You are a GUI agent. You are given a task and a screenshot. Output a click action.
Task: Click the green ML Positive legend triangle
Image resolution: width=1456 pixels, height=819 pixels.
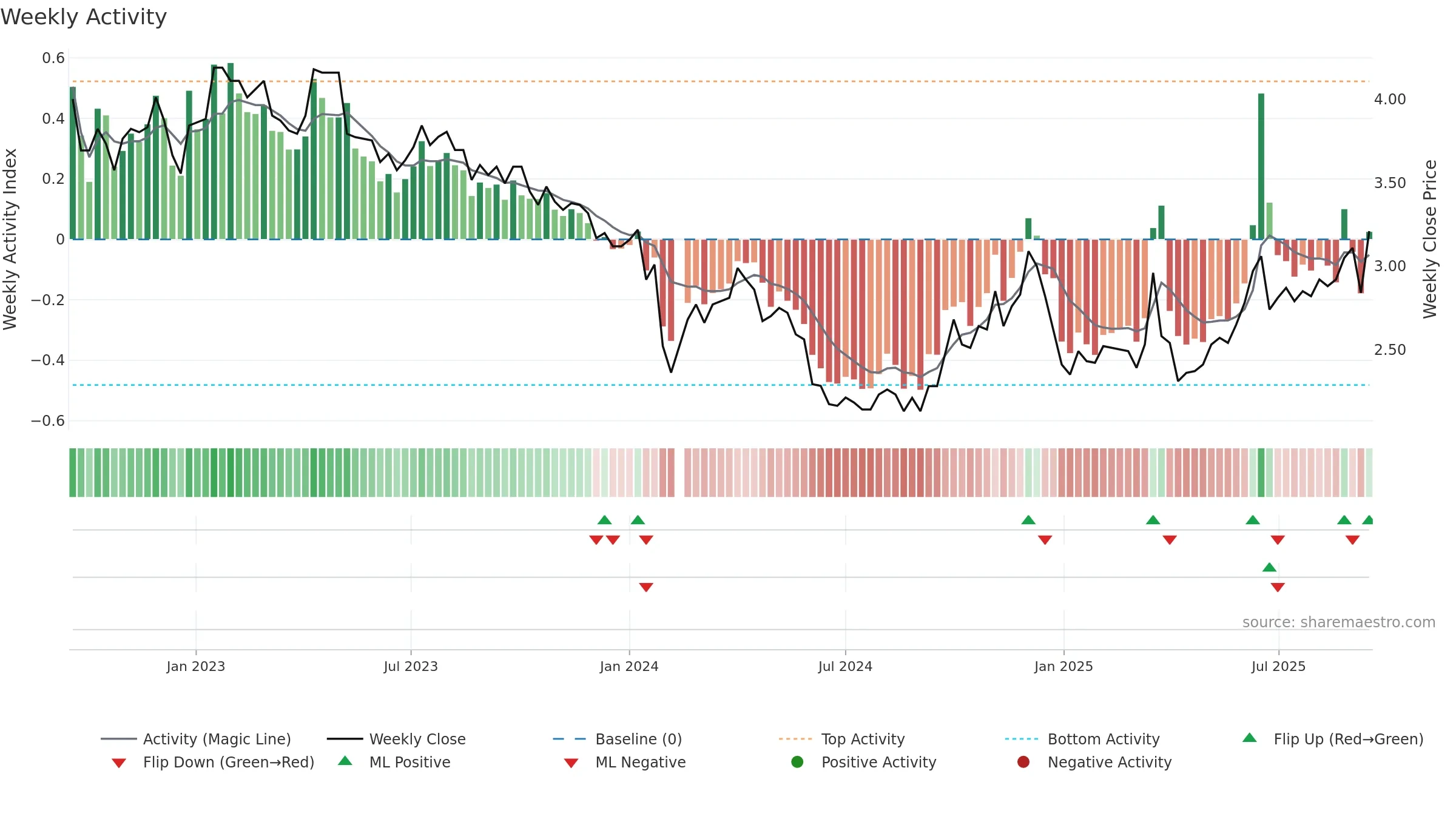[345, 761]
